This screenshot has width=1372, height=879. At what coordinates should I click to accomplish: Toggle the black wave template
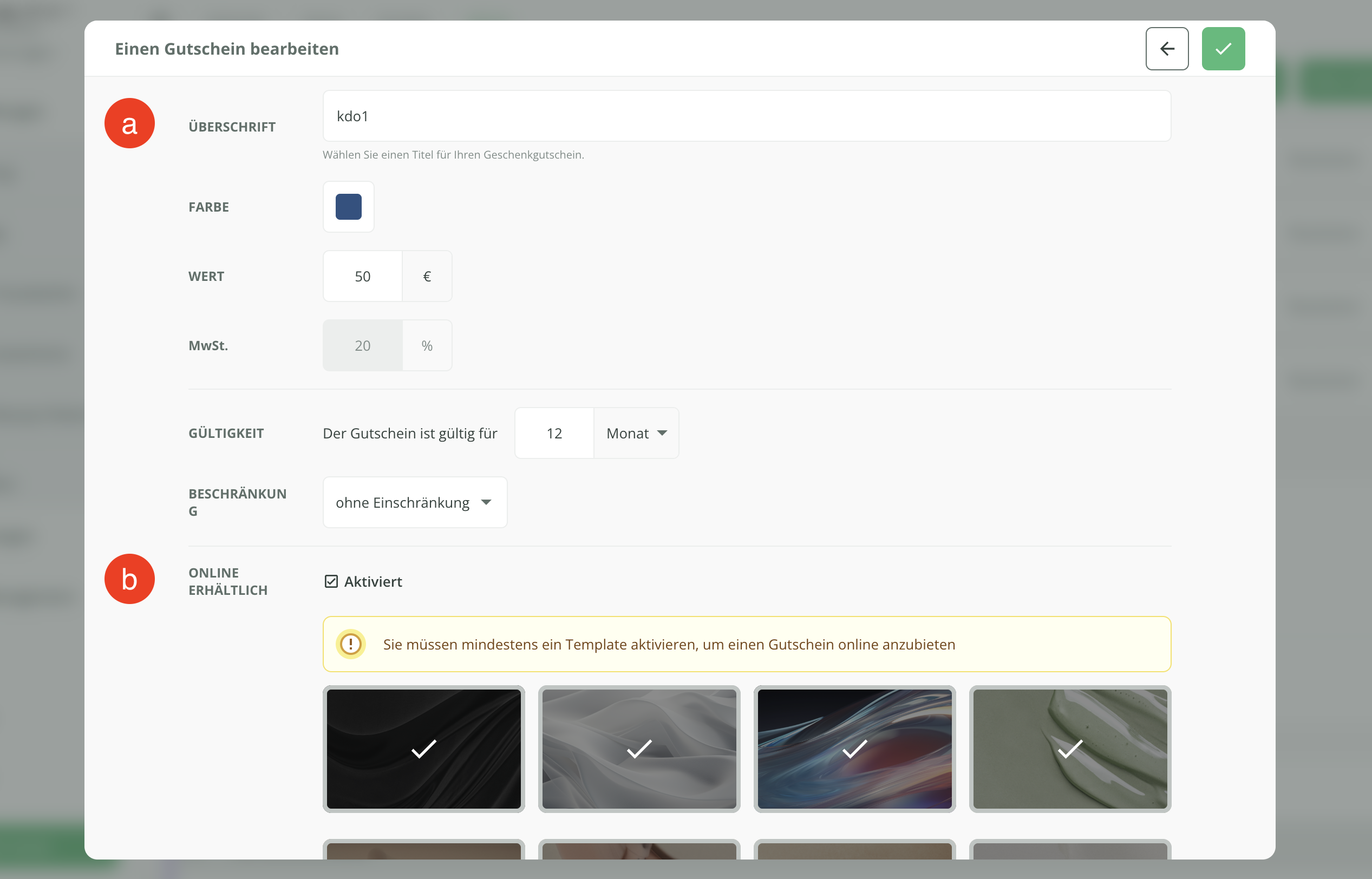[x=423, y=749]
